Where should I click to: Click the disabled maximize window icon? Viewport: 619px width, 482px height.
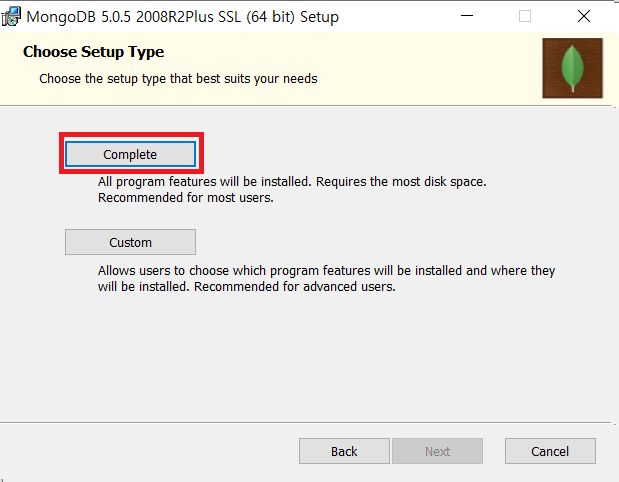(x=525, y=16)
